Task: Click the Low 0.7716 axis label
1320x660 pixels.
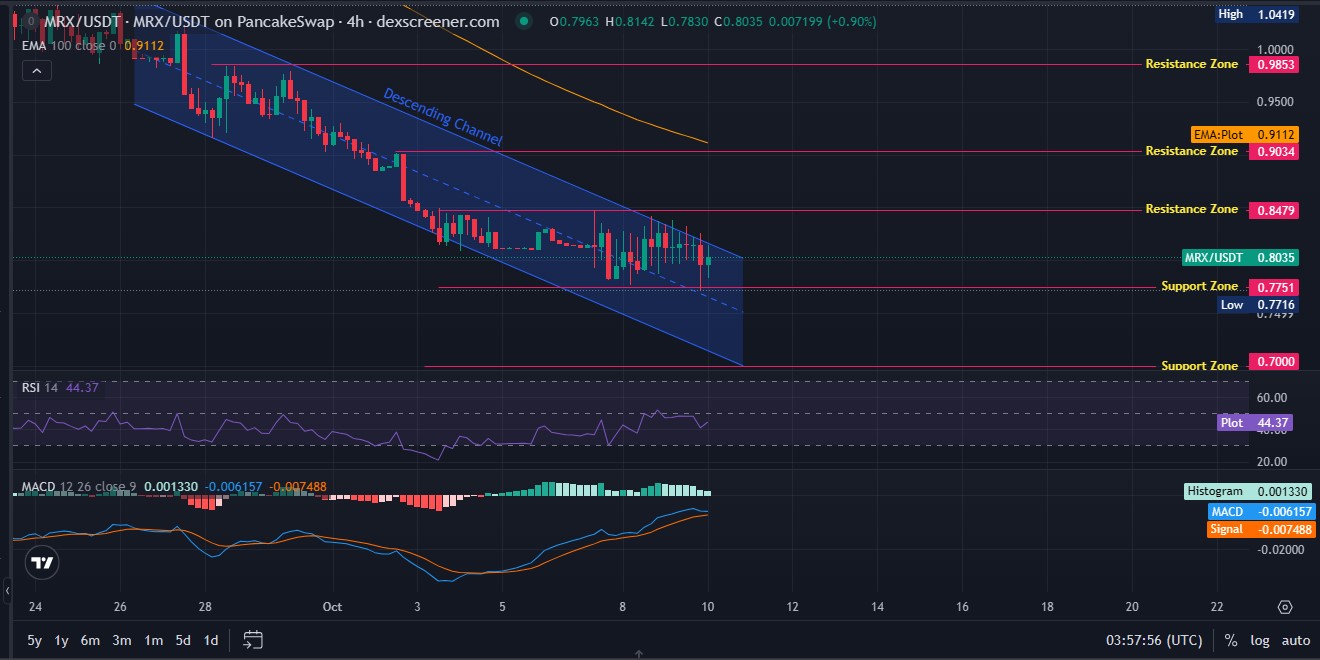Action: click(1257, 304)
